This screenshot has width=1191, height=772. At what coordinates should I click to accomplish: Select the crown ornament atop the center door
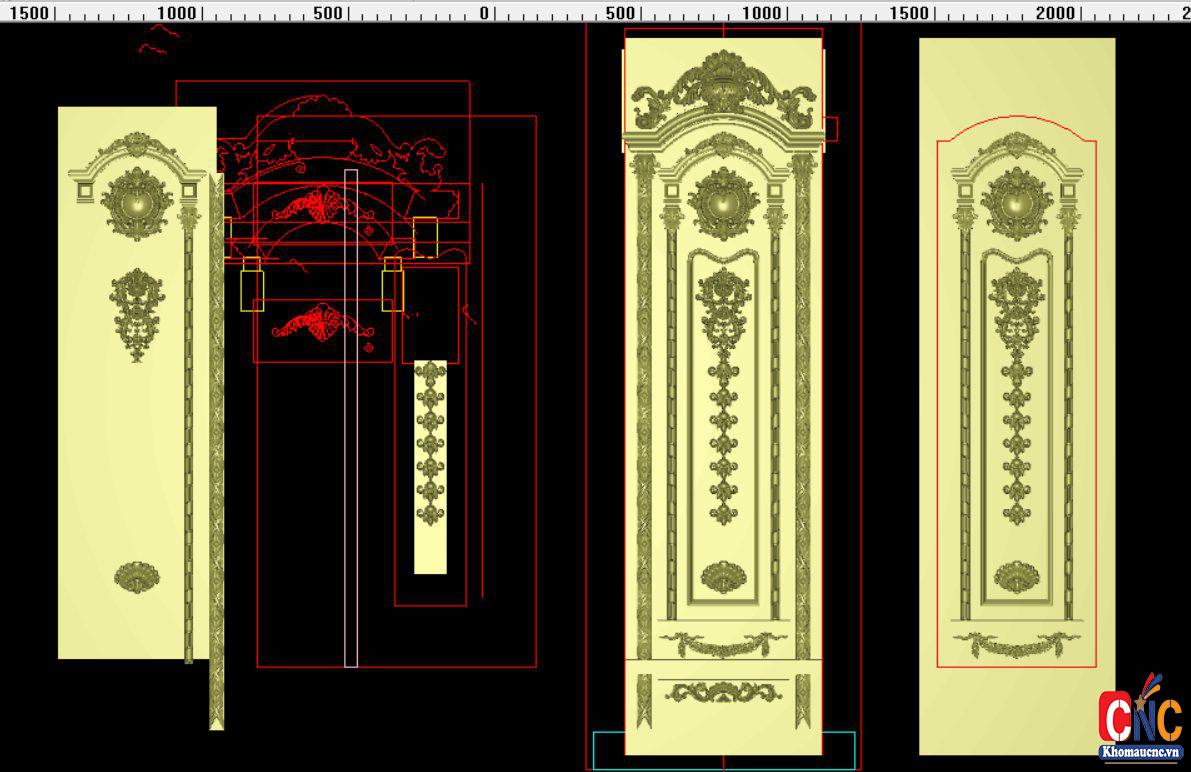(x=724, y=87)
